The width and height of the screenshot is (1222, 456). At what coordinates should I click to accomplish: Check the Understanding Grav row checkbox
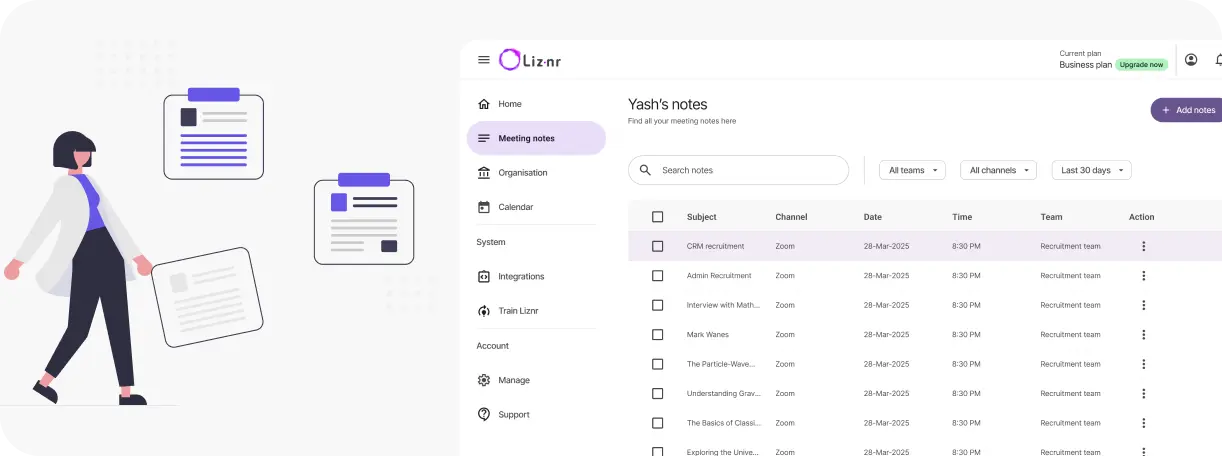(657, 394)
